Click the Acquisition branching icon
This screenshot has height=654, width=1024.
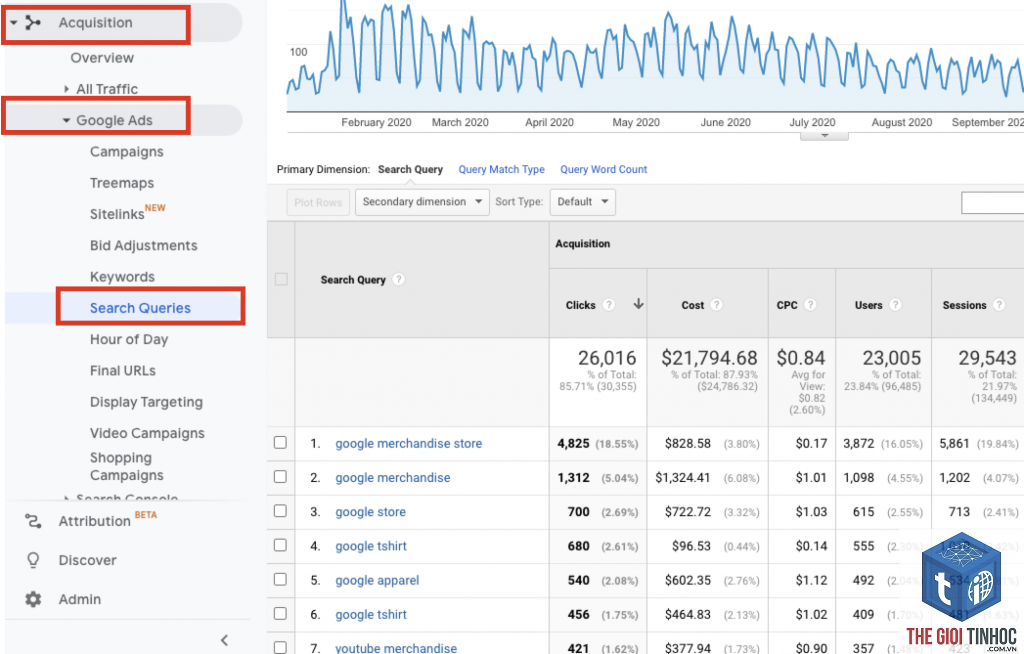(33, 23)
